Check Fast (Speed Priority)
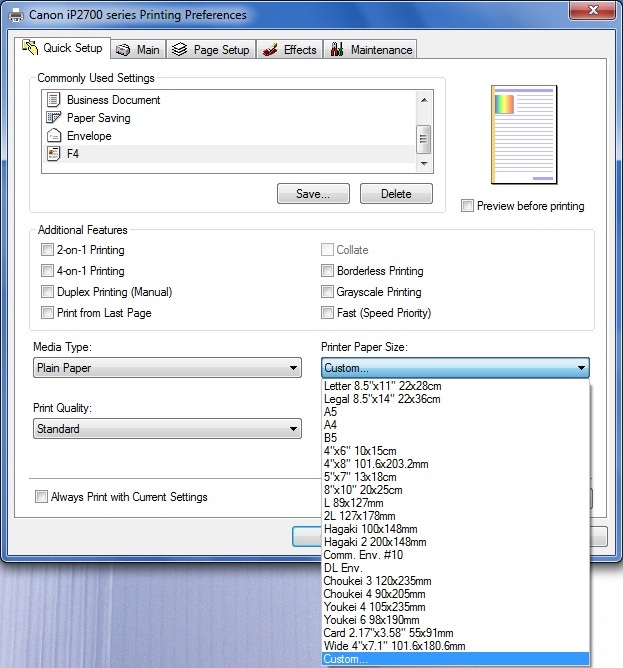Screen dimensions: 623x668 [327, 313]
